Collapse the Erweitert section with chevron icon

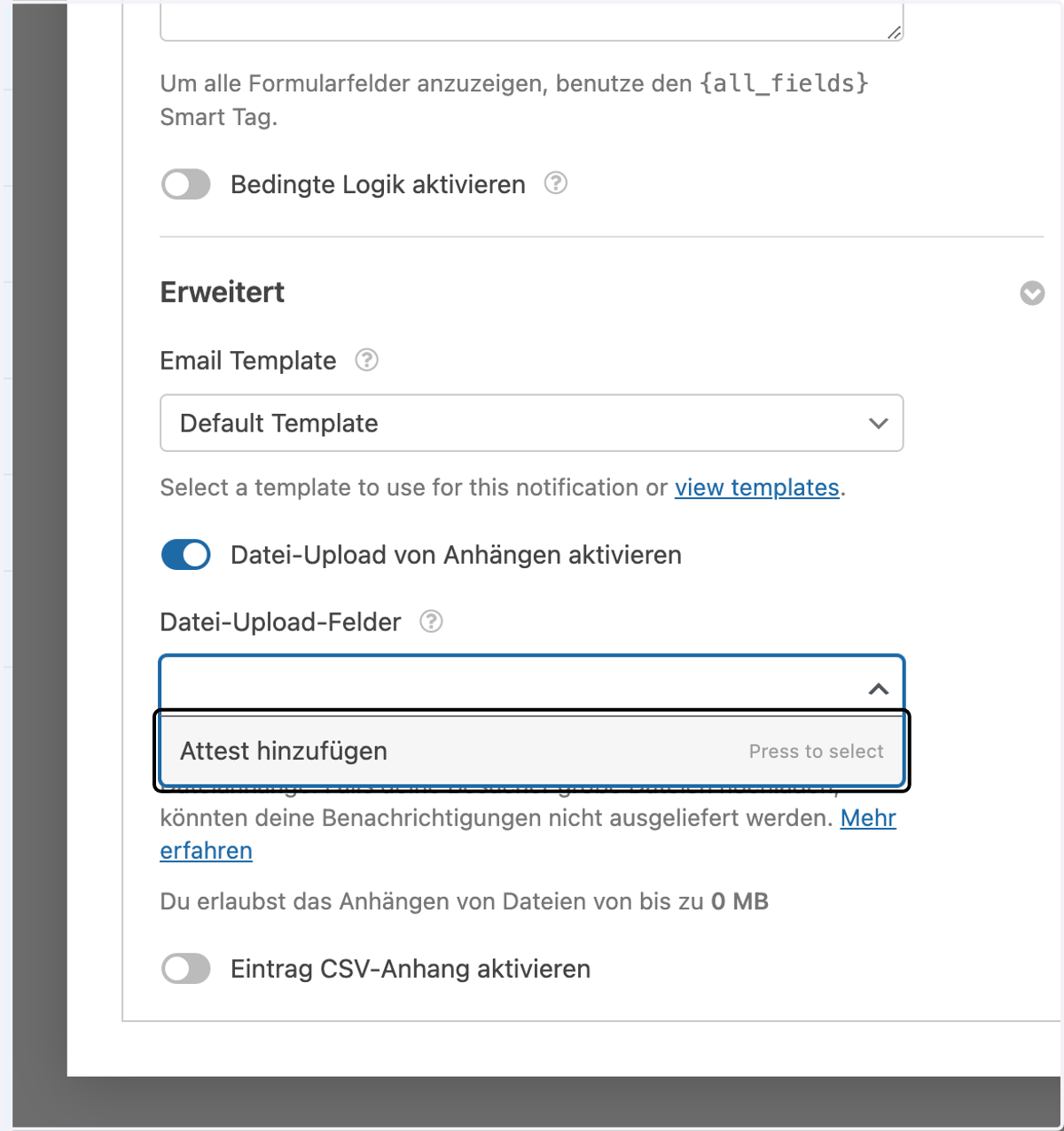(x=1032, y=293)
